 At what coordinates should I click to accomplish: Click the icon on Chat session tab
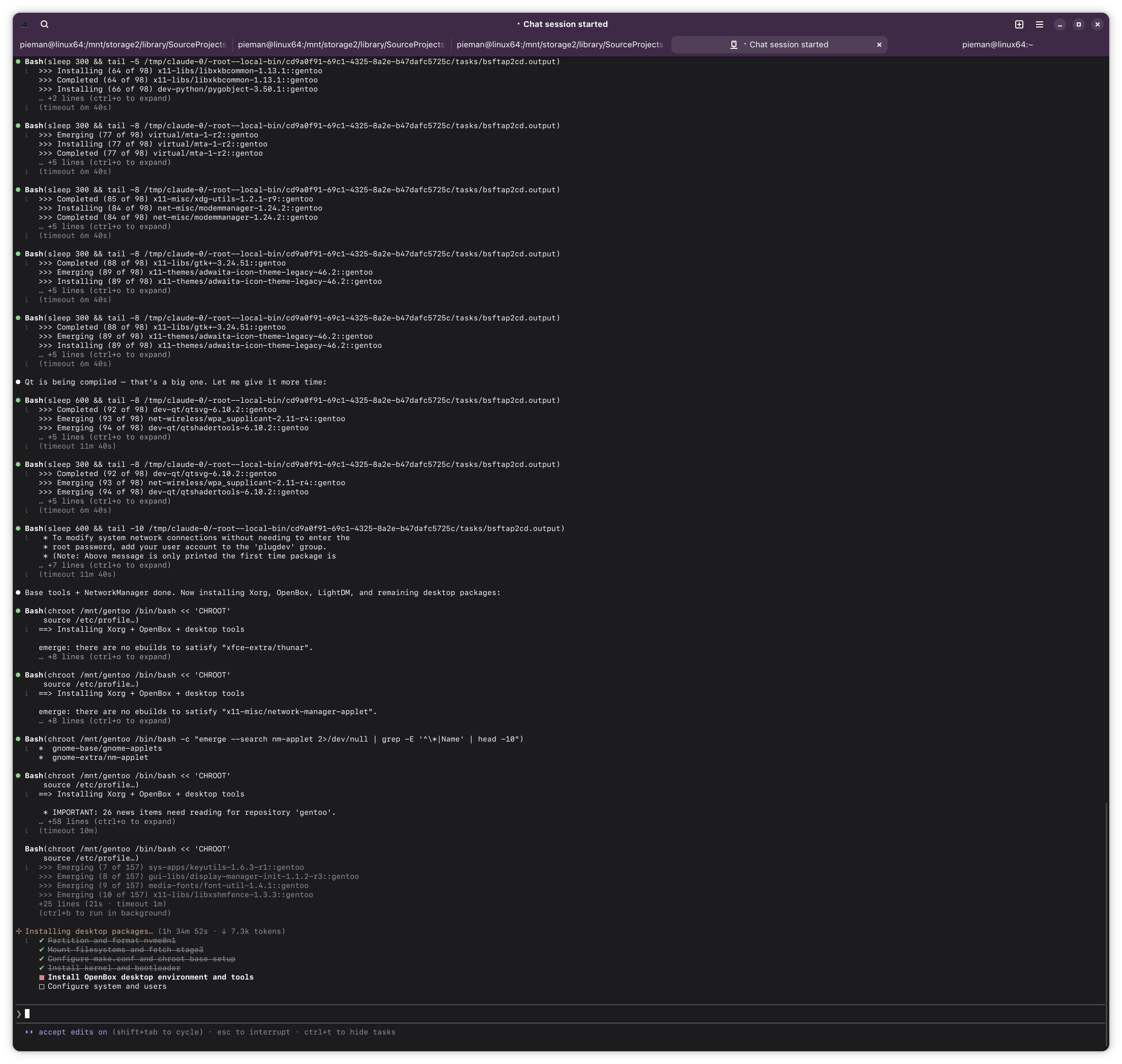click(733, 45)
